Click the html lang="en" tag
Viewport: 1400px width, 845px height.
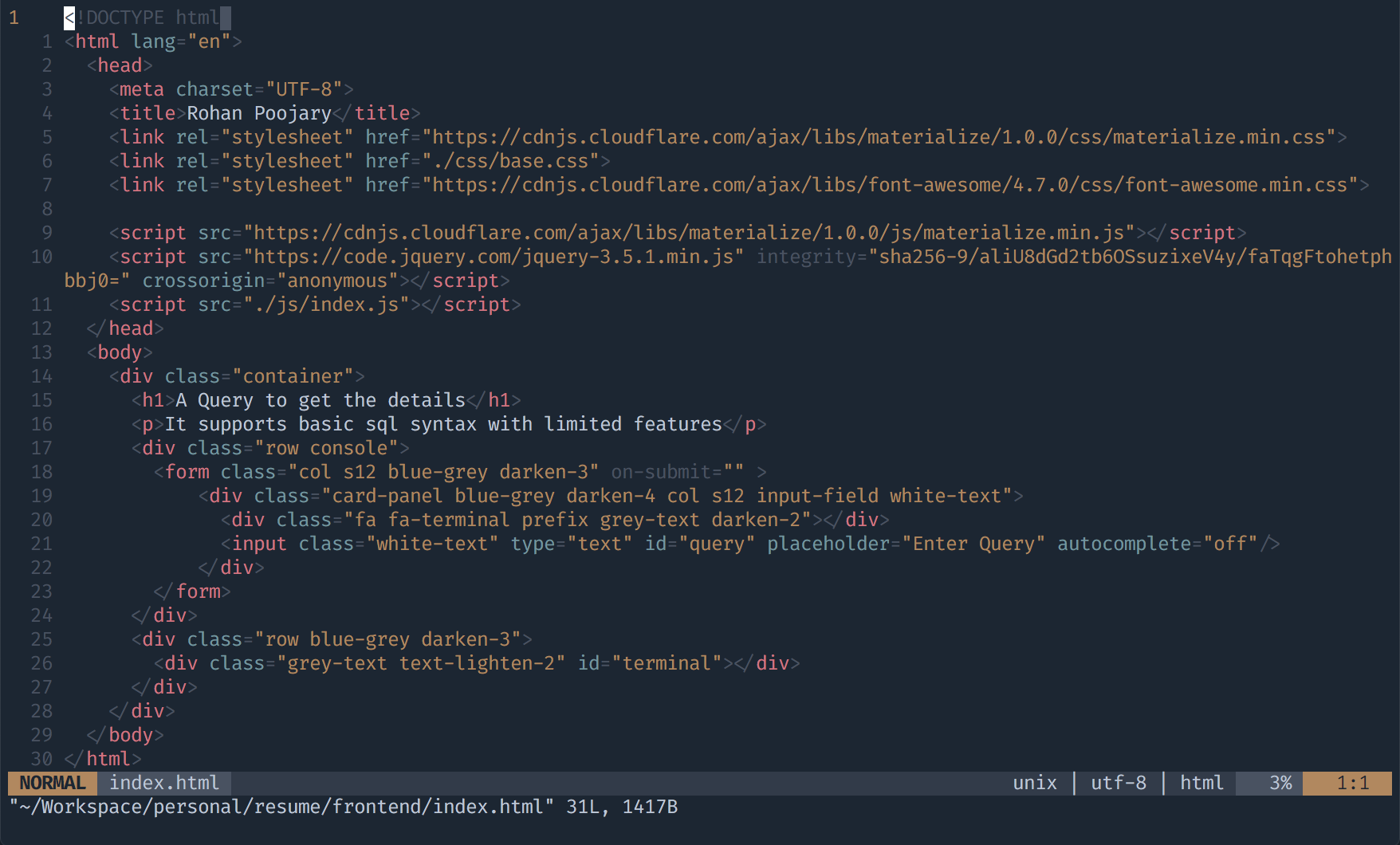(153, 41)
